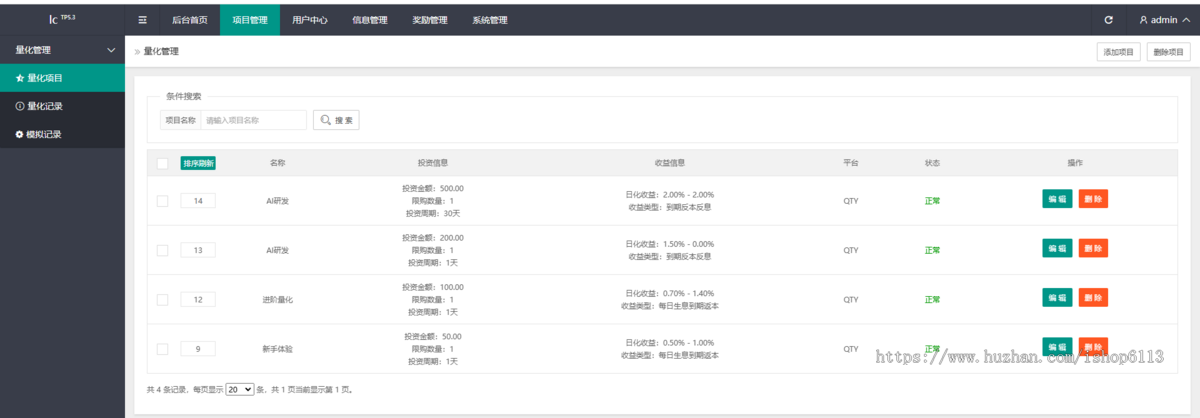Click the 添加项目 button
The width and height of the screenshot is (1200, 418).
click(1117, 52)
